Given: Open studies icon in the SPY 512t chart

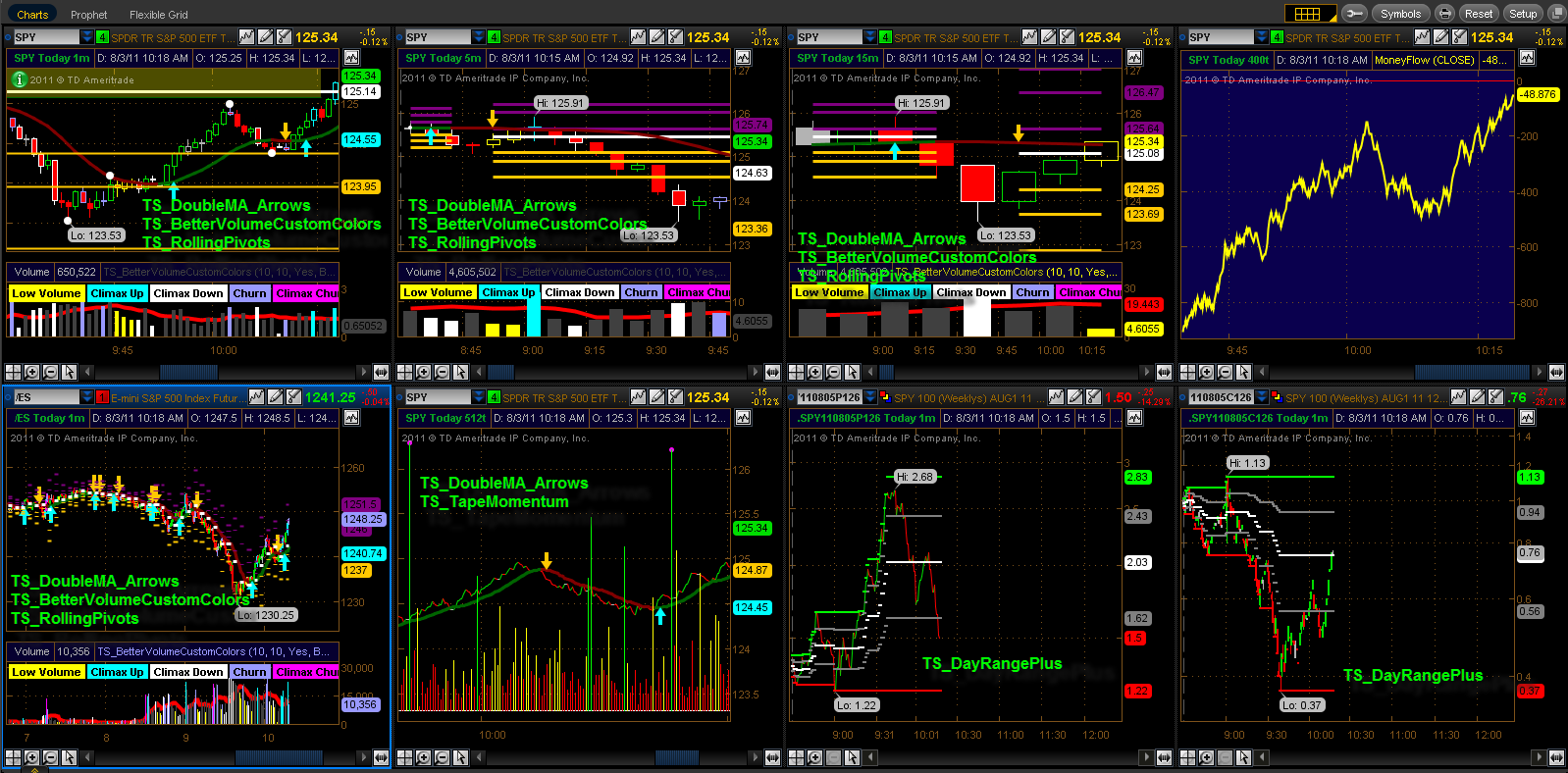Looking at the screenshot, I should [x=675, y=397].
